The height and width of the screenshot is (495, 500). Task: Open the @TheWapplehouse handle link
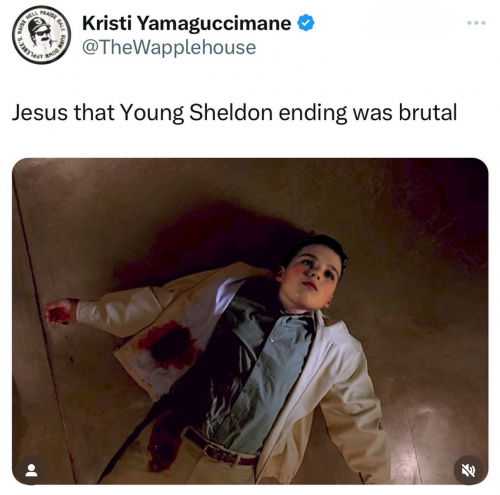169,47
